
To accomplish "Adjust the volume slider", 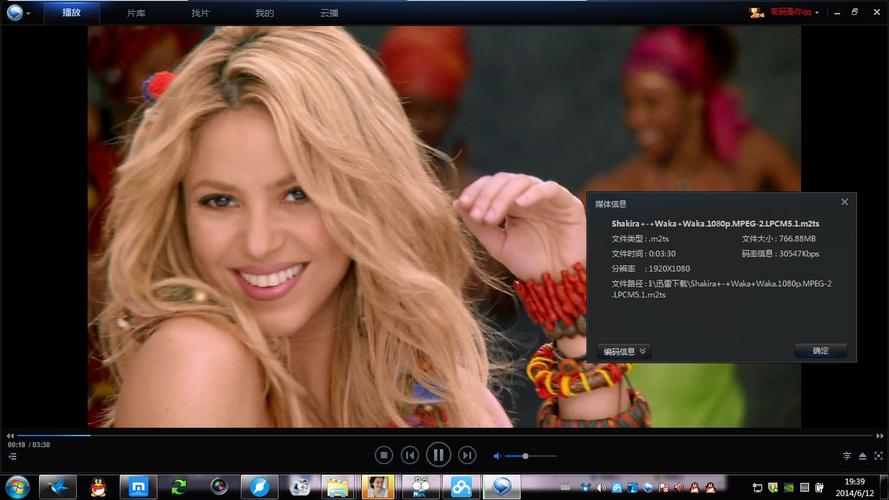I will pos(525,456).
